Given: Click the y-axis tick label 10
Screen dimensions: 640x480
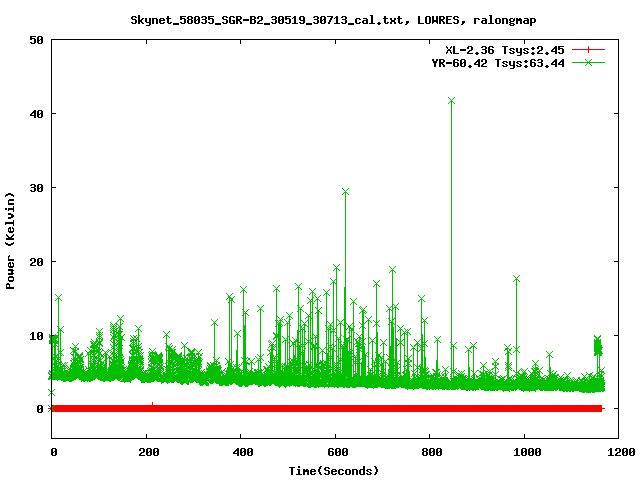Looking at the screenshot, I should [x=37, y=336].
